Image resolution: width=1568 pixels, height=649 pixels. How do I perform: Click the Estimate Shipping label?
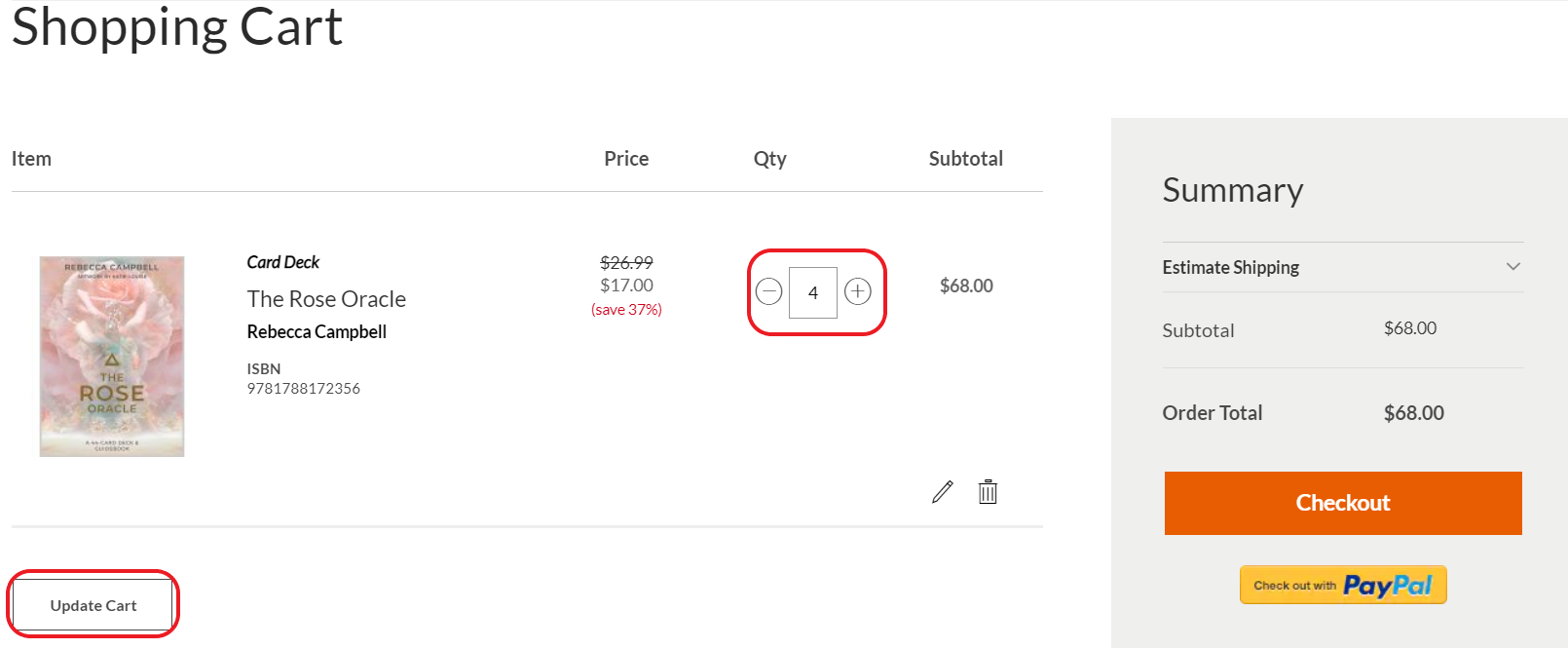(x=1230, y=267)
